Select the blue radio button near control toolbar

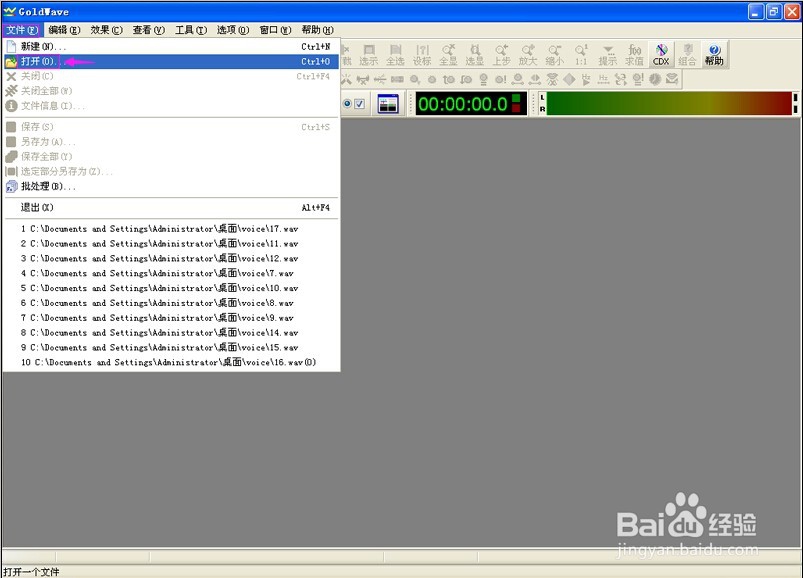pyautogui.click(x=347, y=104)
